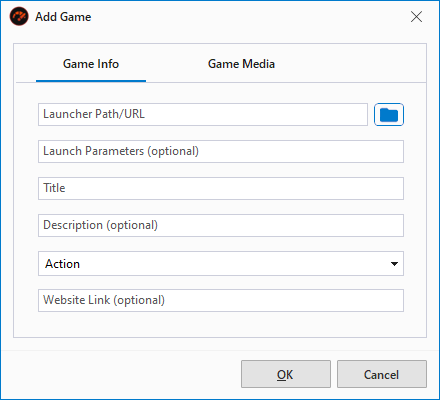Click into the Title field
The height and width of the screenshot is (400, 440).
click(x=221, y=188)
